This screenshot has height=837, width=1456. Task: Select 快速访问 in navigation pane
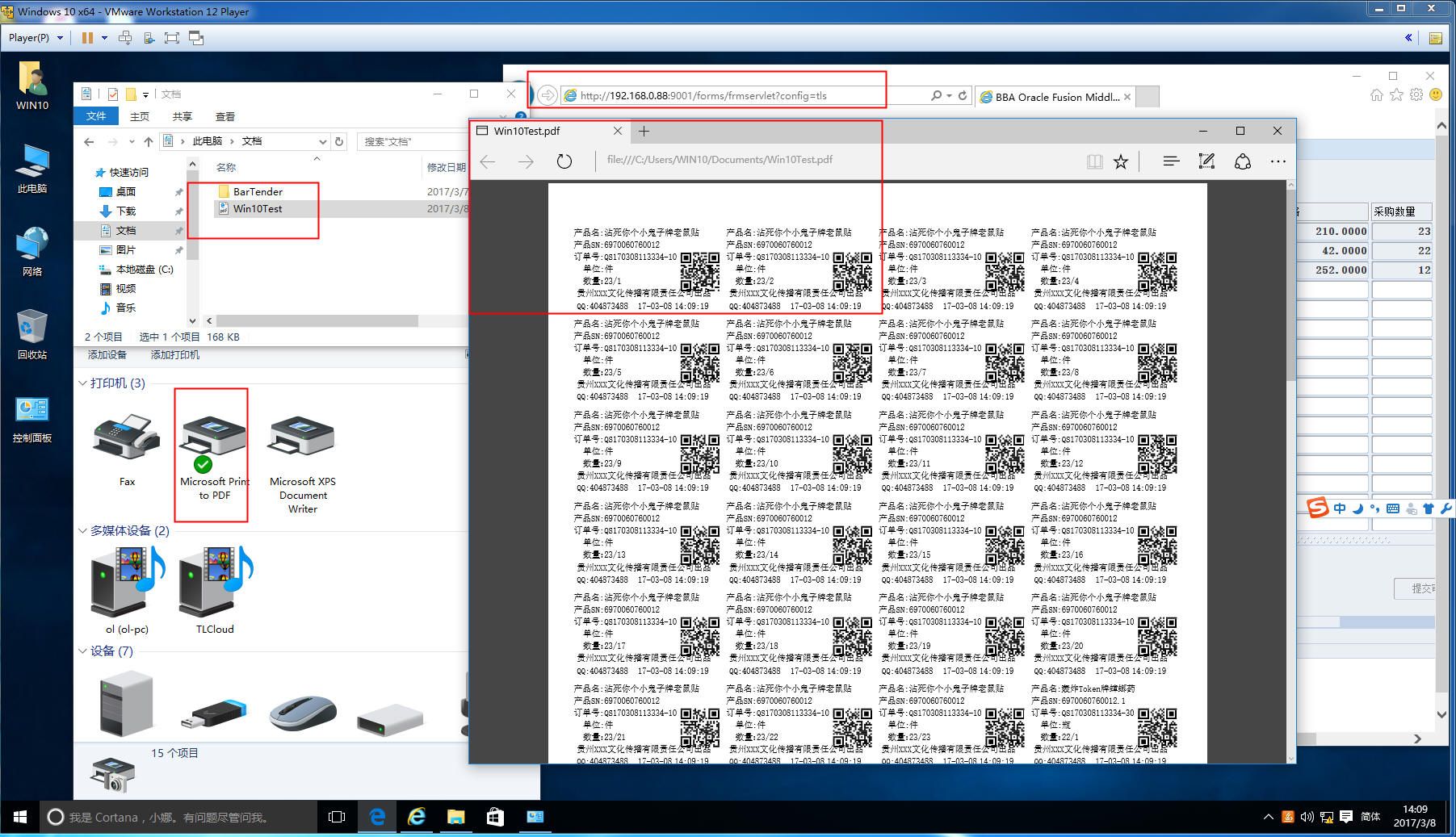pyautogui.click(x=129, y=172)
